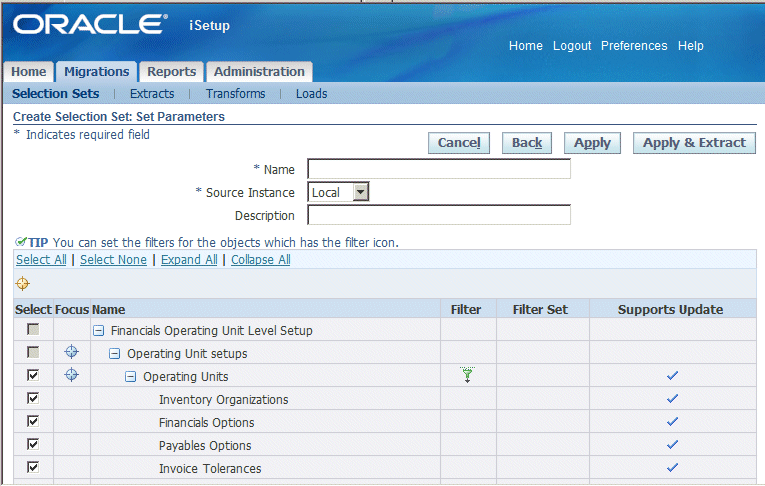765x486 pixels.
Task: Uncheck the Operating Units checkbox
Action: point(33,375)
